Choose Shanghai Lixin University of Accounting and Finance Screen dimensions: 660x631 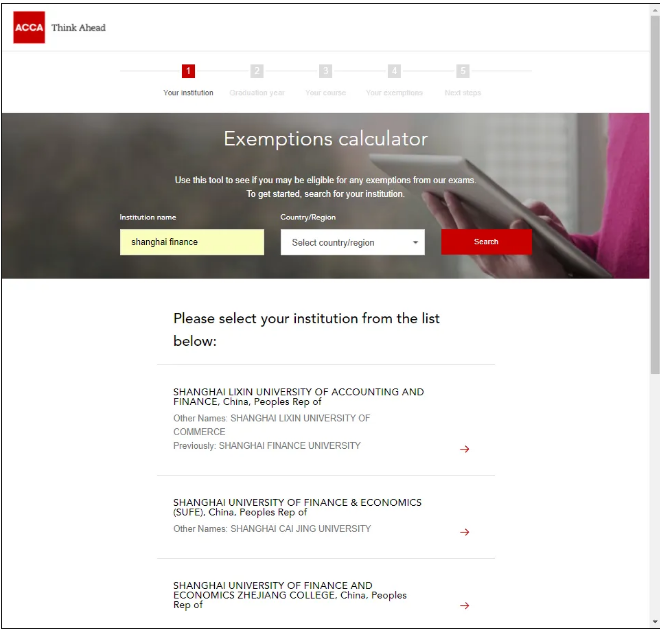pyautogui.click(x=298, y=396)
